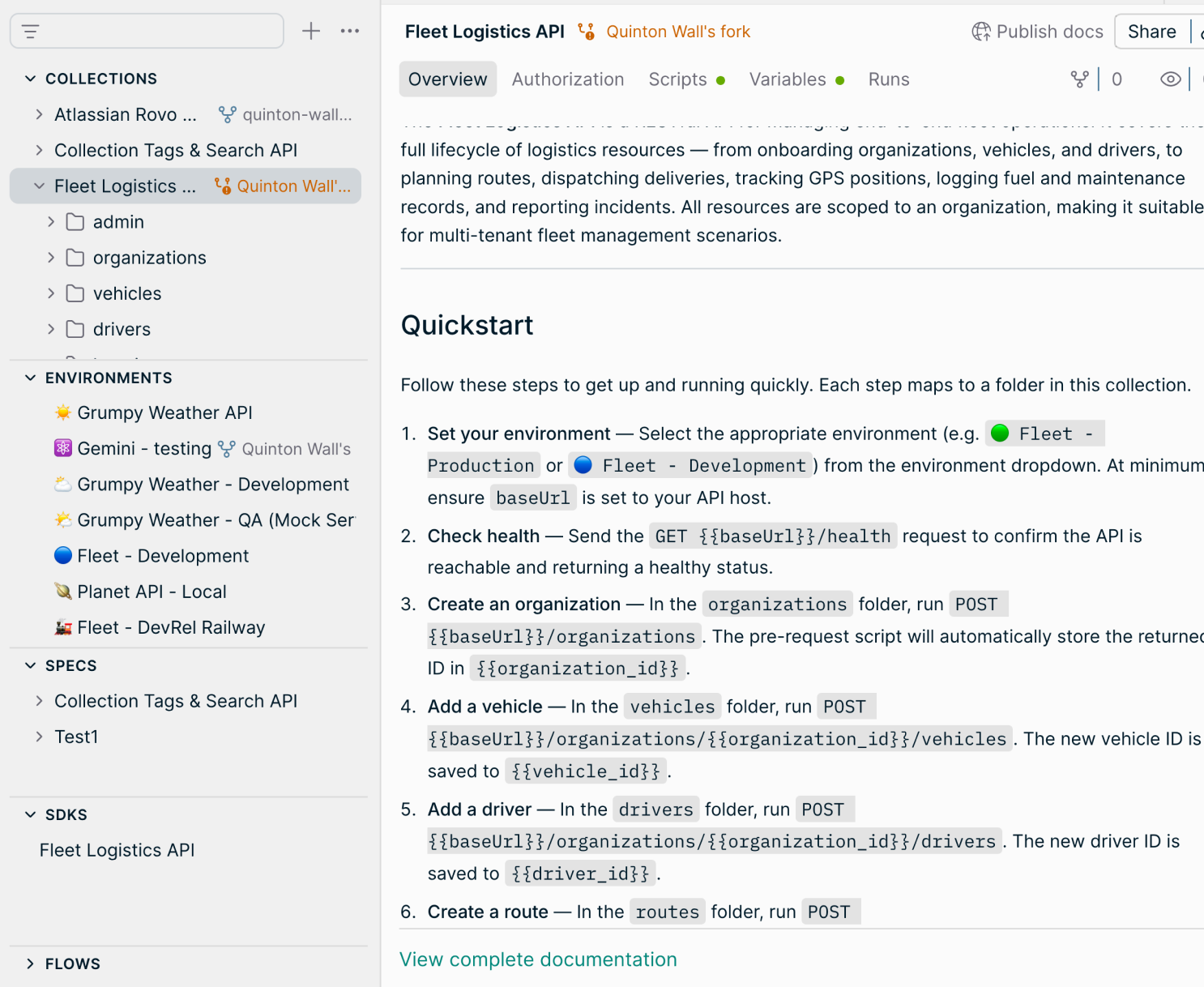Click the plus icon to create a new collection
Viewport: 1204px width, 987px height.
click(x=310, y=30)
